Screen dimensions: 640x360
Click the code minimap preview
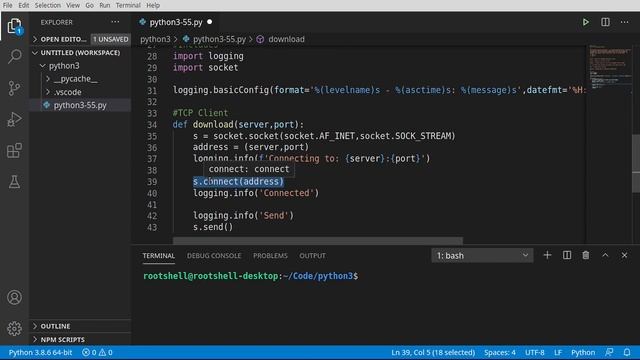pos(610,67)
